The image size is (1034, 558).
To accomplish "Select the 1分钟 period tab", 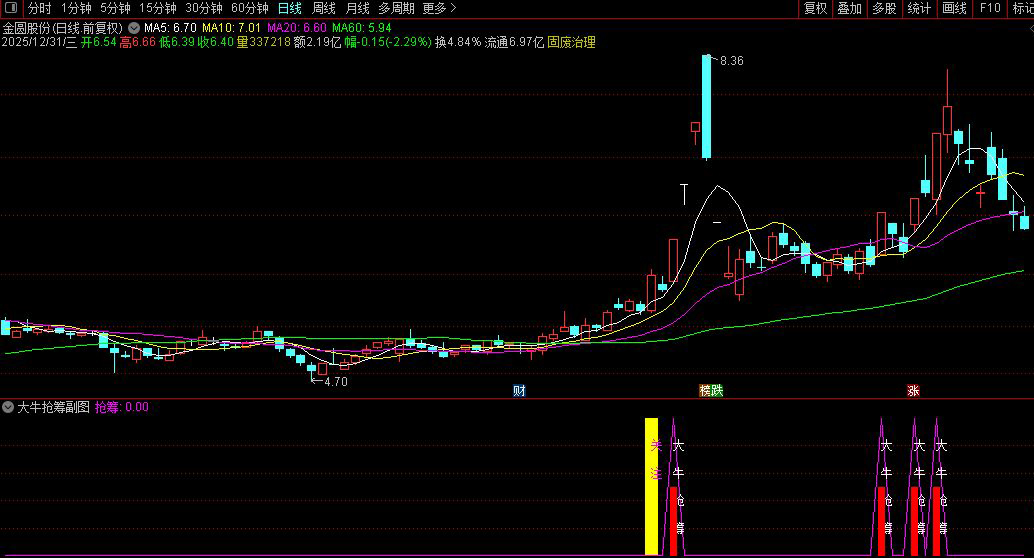I will [x=76, y=9].
